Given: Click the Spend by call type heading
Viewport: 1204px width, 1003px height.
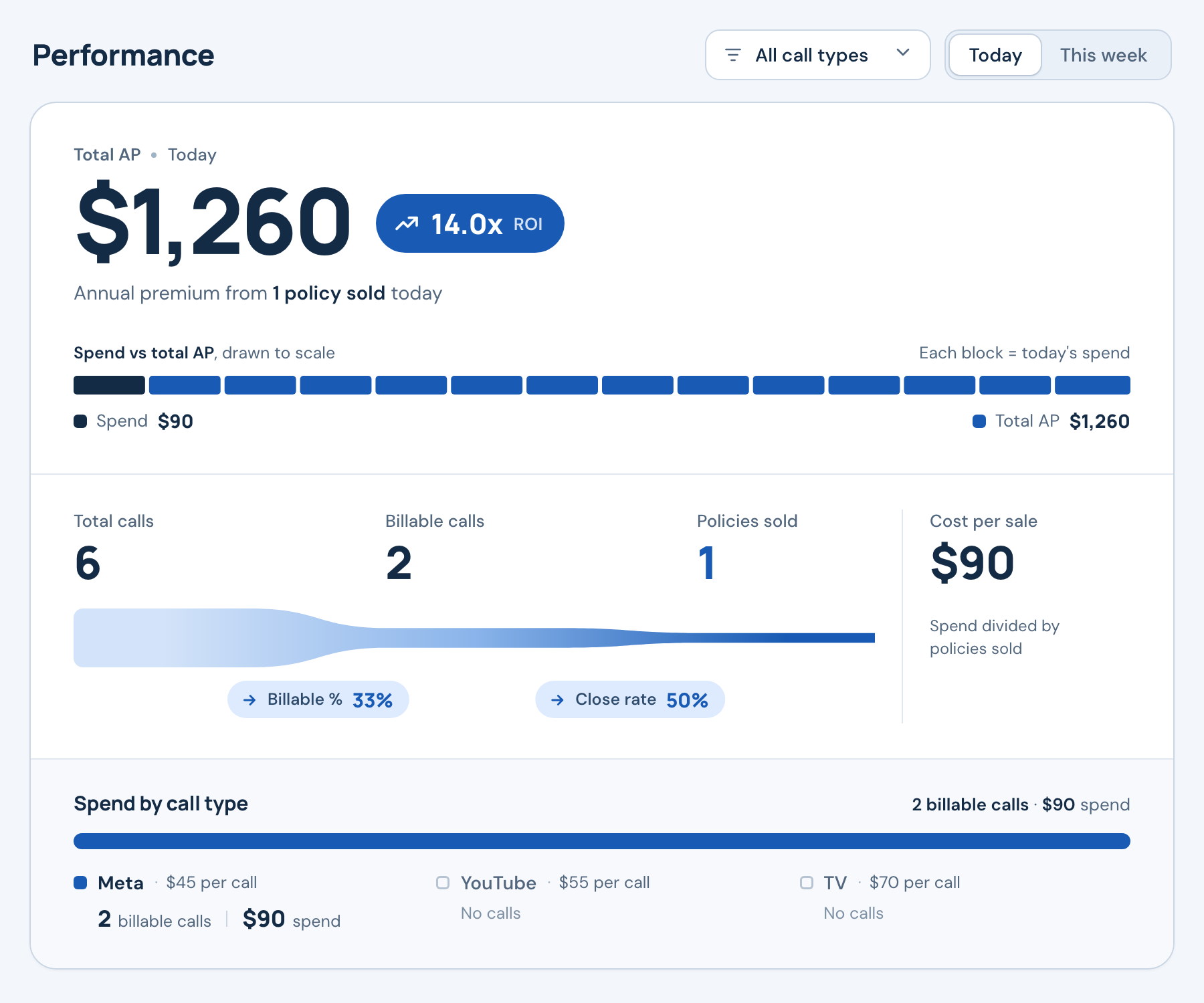Looking at the screenshot, I should (161, 804).
